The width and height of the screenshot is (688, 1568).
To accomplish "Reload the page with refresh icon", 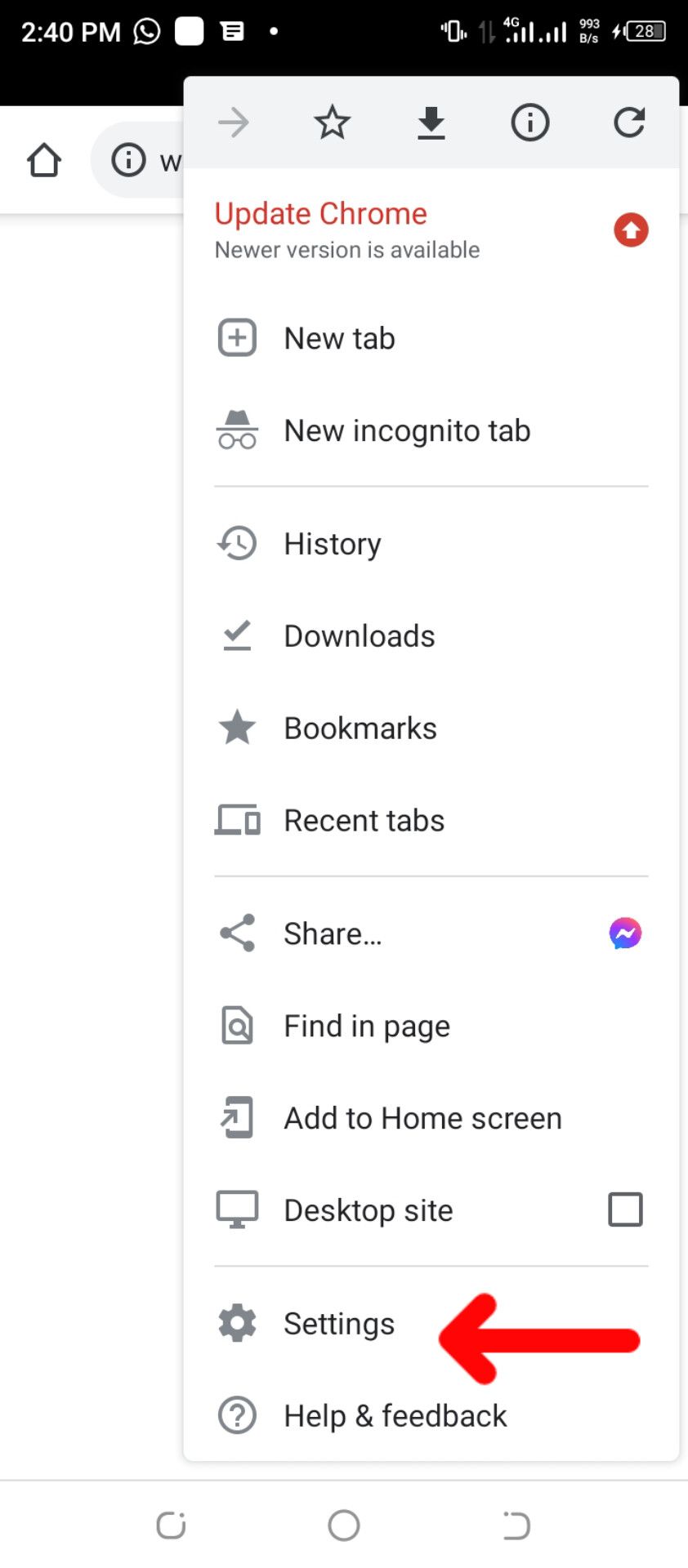I will tap(629, 123).
